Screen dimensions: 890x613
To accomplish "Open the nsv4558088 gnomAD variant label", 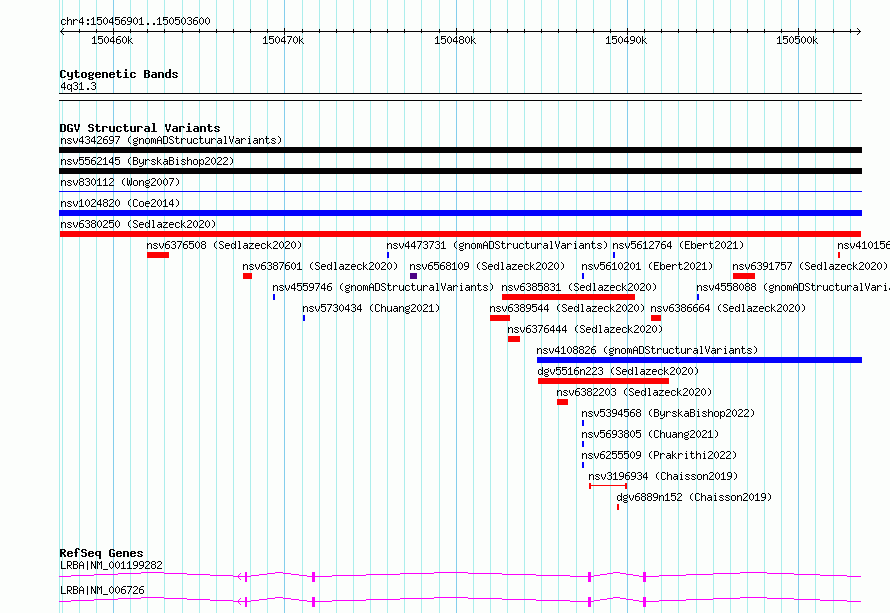I will coord(793,287).
